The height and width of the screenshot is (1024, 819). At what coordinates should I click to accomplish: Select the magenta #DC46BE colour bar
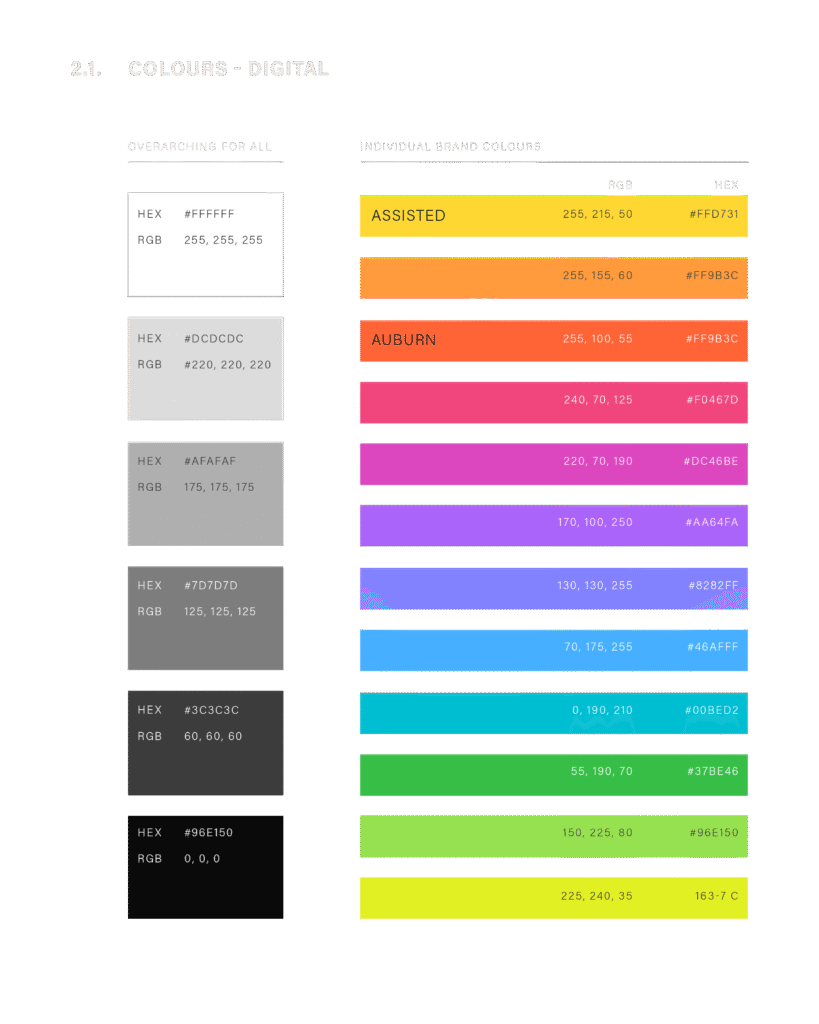point(553,464)
